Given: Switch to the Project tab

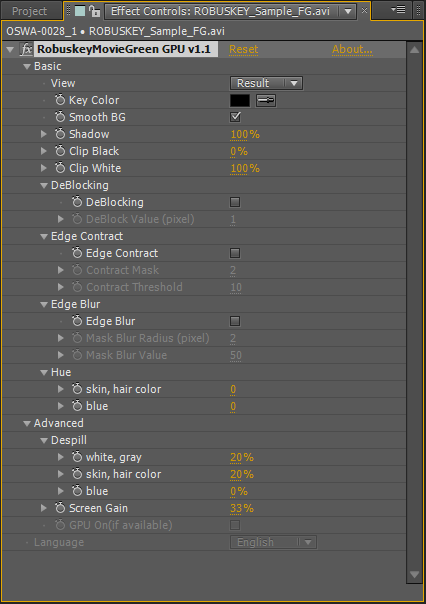Looking at the screenshot, I should point(30,11).
